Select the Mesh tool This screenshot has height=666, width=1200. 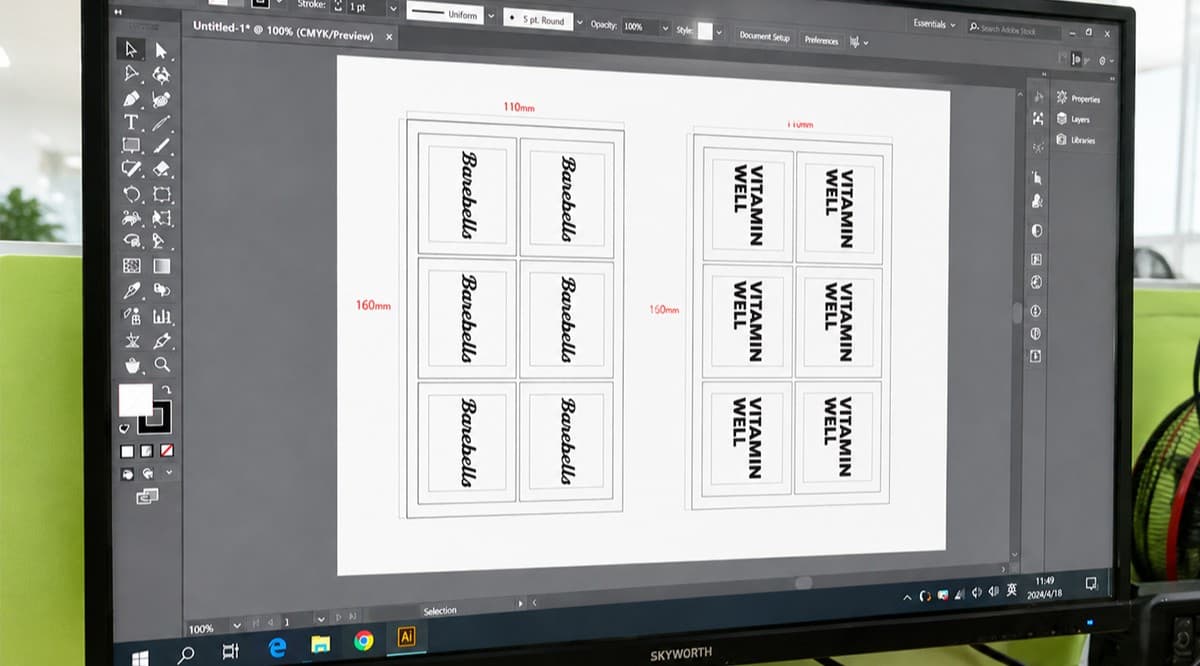[x=131, y=266]
